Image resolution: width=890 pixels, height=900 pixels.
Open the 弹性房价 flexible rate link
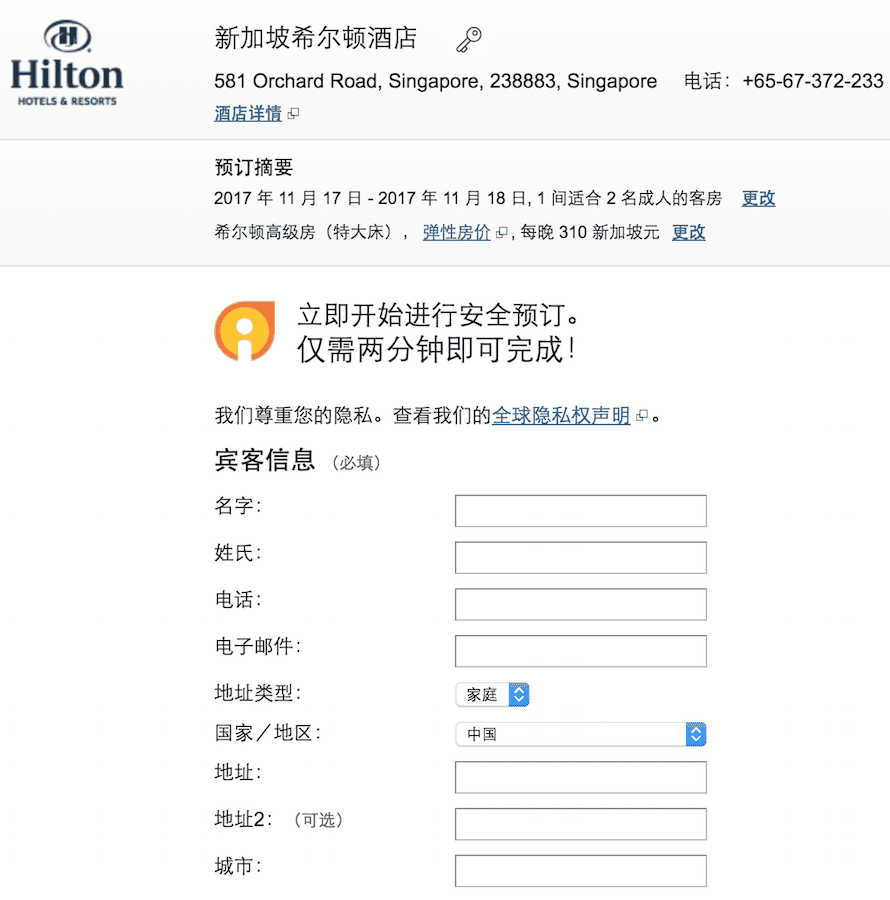point(456,232)
